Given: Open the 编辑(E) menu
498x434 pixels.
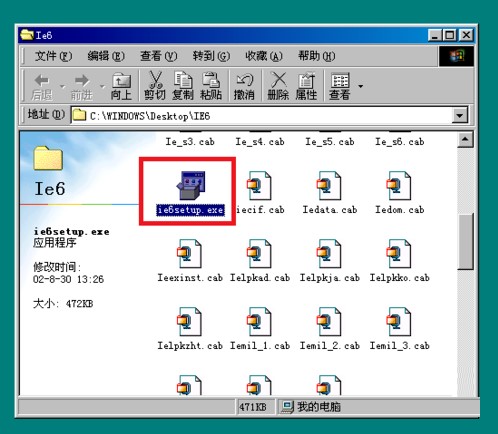Looking at the screenshot, I should point(106,56).
